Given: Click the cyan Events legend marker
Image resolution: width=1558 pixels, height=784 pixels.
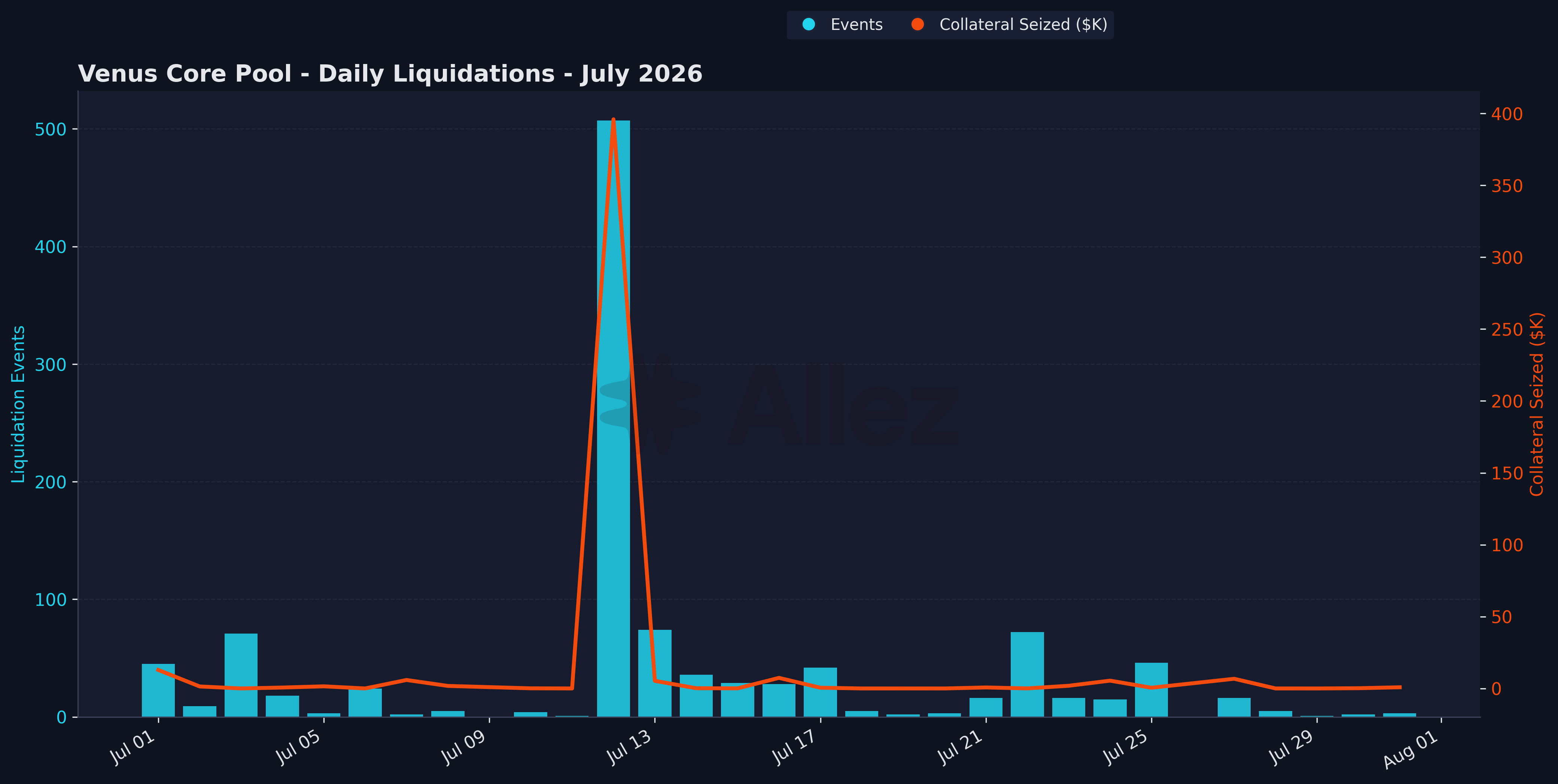Looking at the screenshot, I should pos(809,24).
